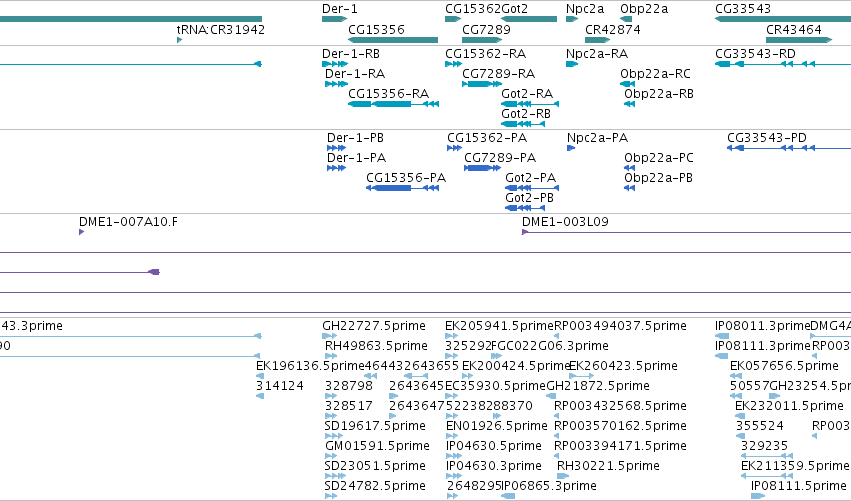Select the Got2 gene label
Image resolution: width=851 pixels, height=501 pixels.
(x=515, y=9)
